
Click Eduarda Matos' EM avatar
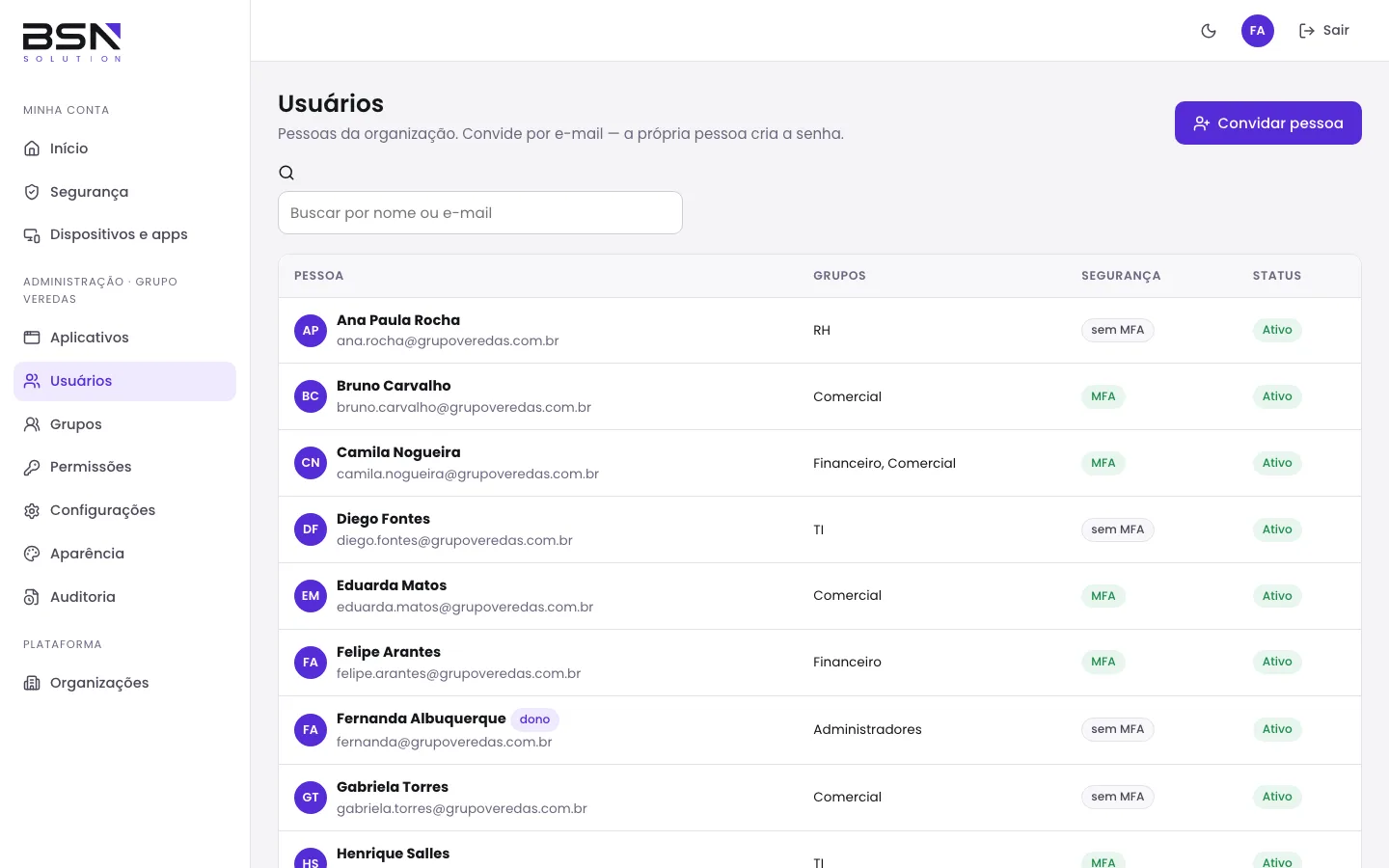[311, 596]
